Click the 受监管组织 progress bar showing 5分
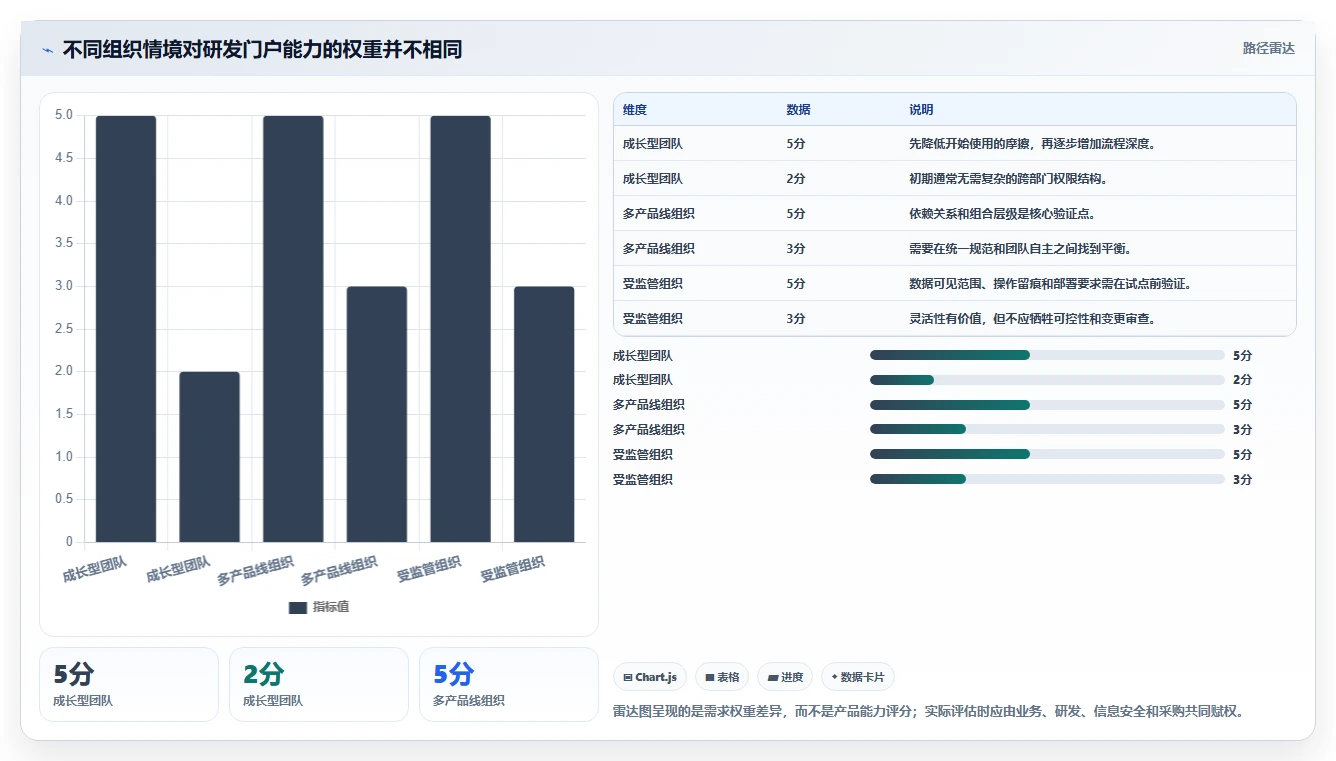The width and height of the screenshot is (1336, 761). 1047,454
